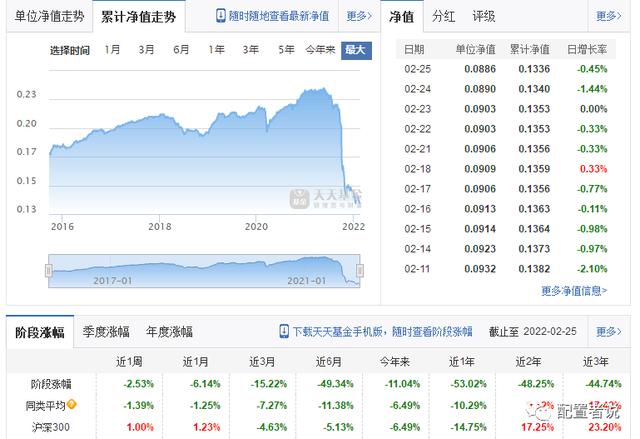
Task: Open the 随时随地查看最新净值 link
Action: (x=279, y=16)
